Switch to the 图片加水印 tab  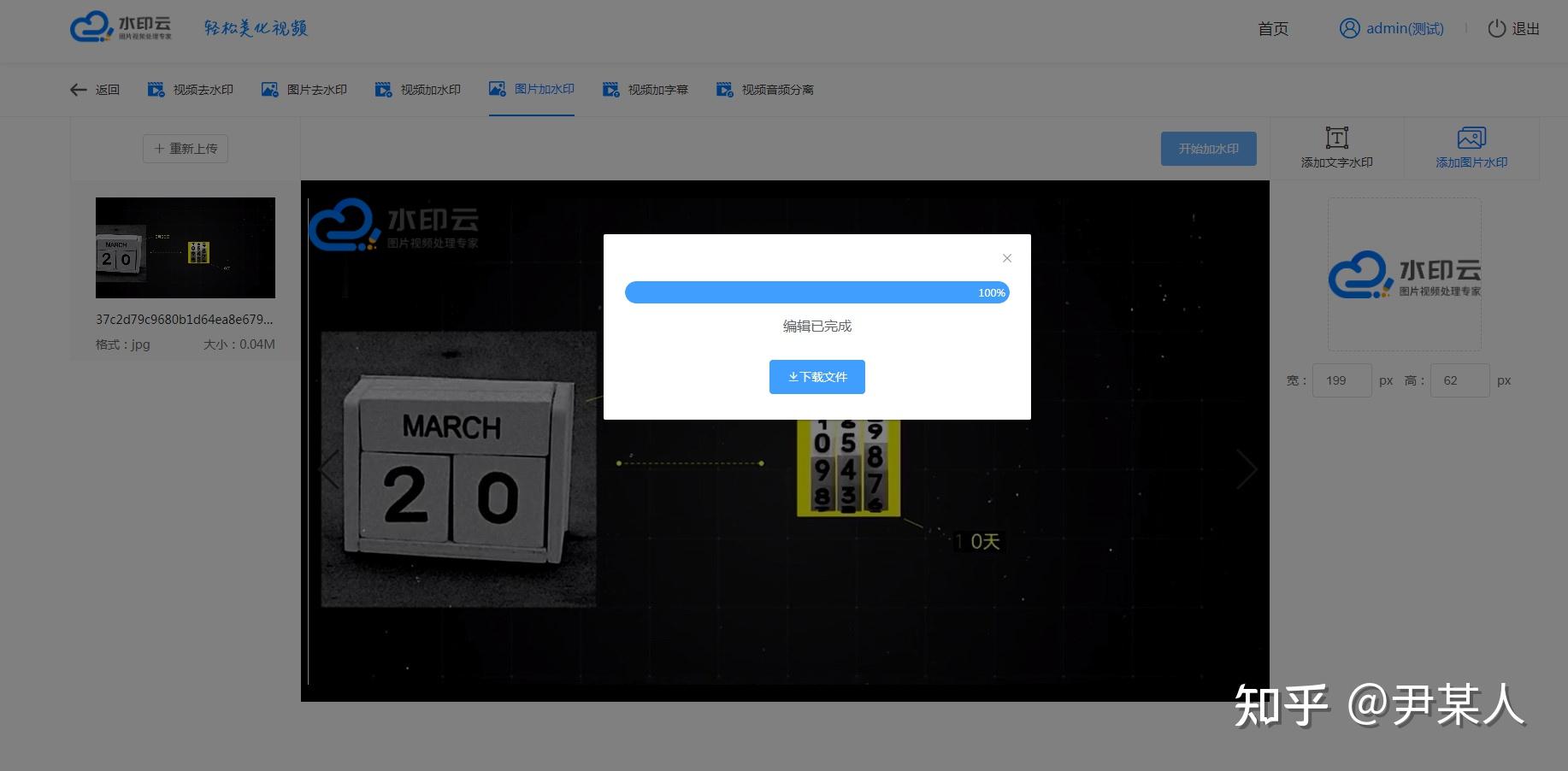point(532,89)
